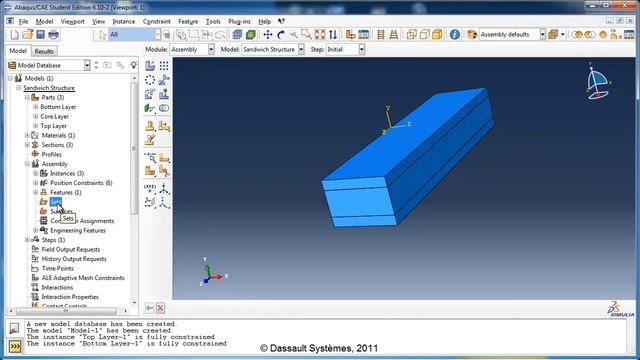Viewport: 640px width, 360px height.
Task: Save the model database with disk icon
Action: (40, 35)
